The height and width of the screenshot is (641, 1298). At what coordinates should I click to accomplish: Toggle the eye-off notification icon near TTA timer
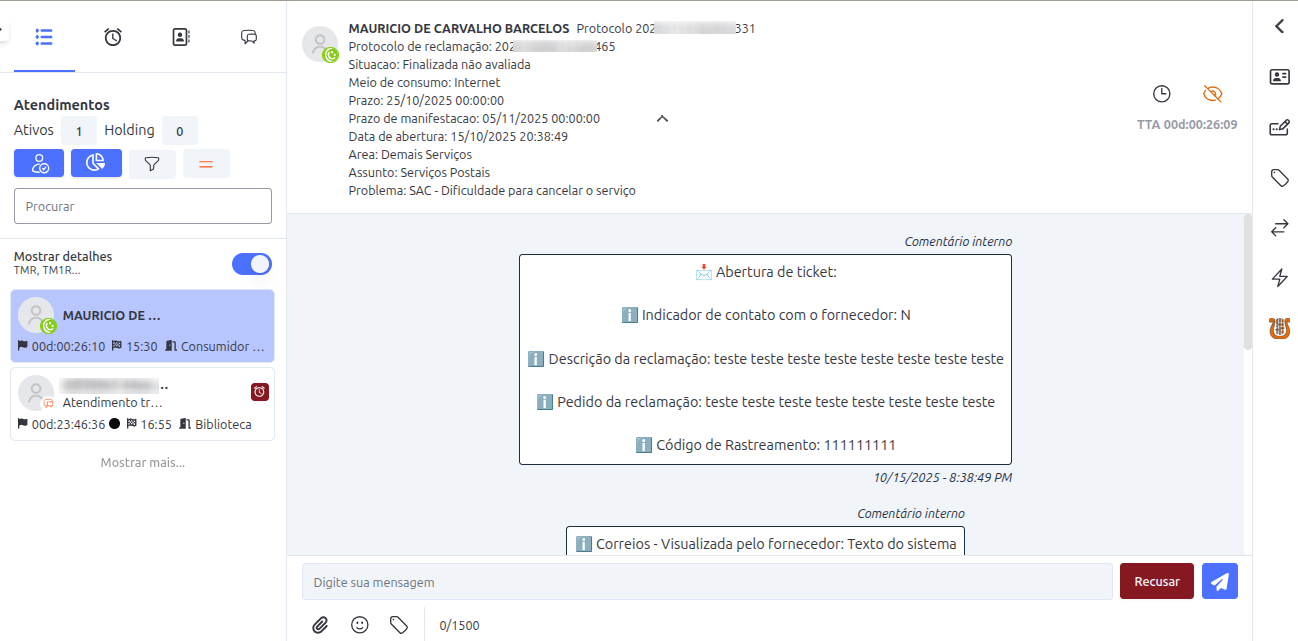pyautogui.click(x=1212, y=93)
